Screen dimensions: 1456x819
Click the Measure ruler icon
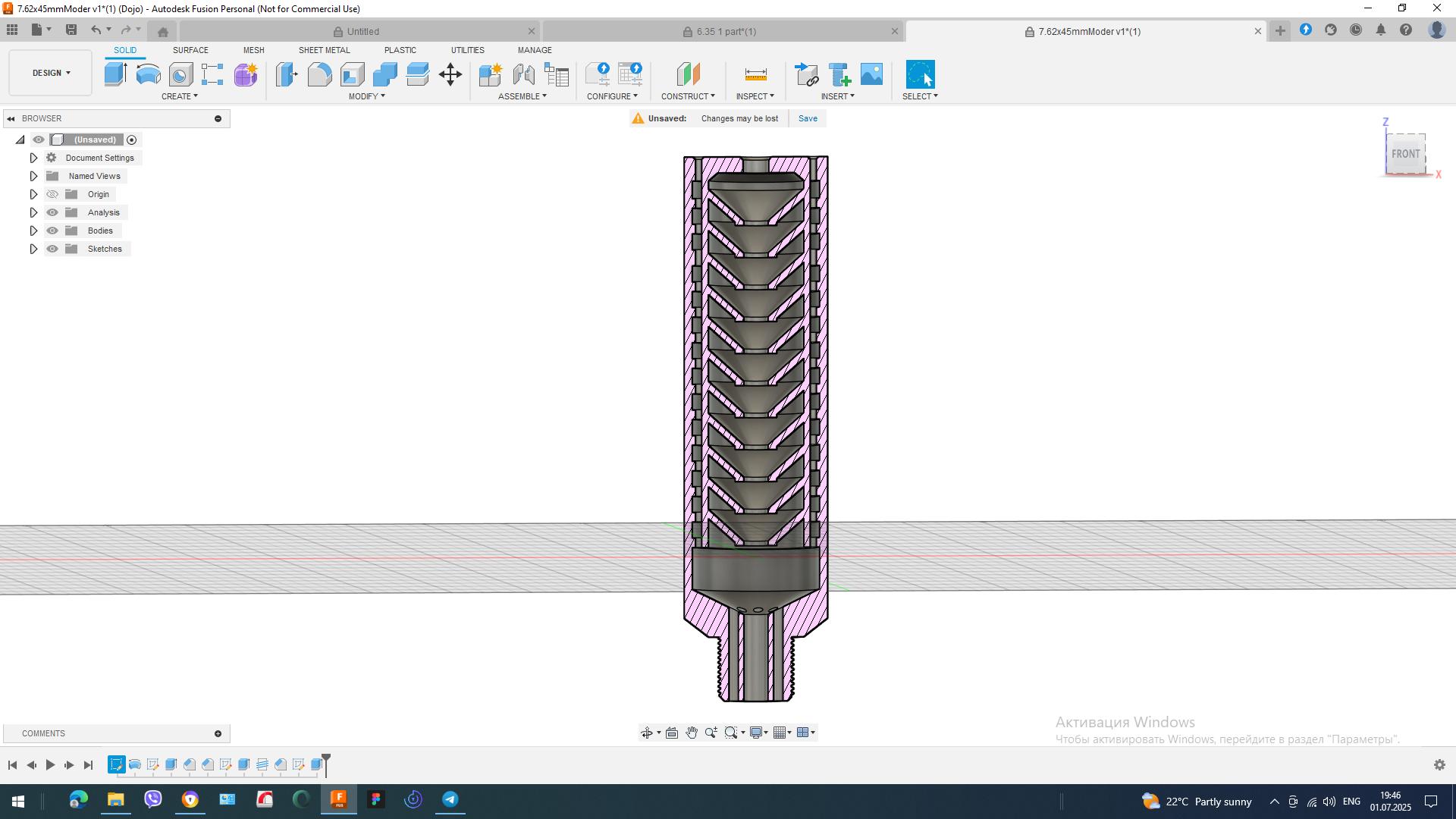755,74
